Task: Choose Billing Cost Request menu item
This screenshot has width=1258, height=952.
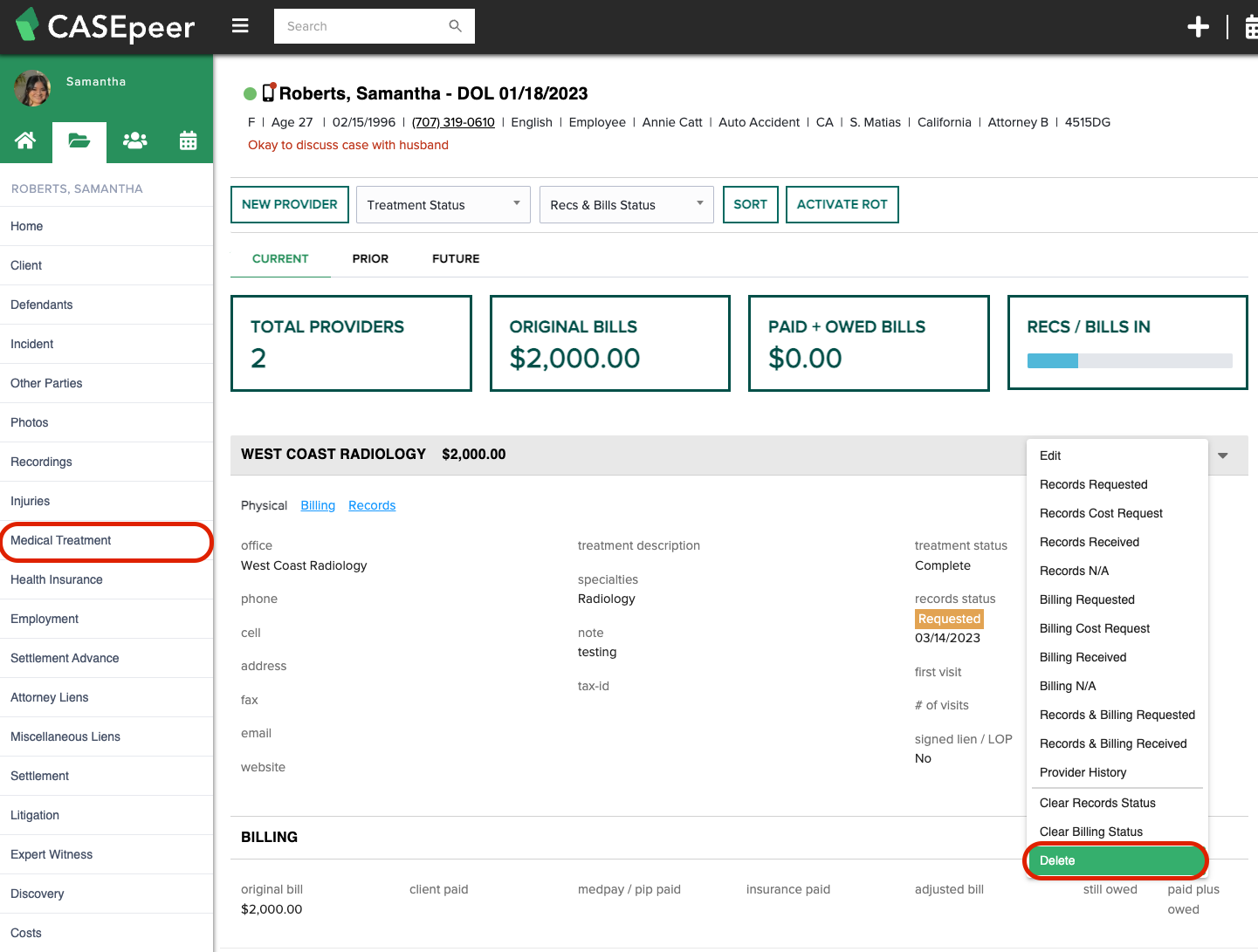Action: pos(1117,628)
